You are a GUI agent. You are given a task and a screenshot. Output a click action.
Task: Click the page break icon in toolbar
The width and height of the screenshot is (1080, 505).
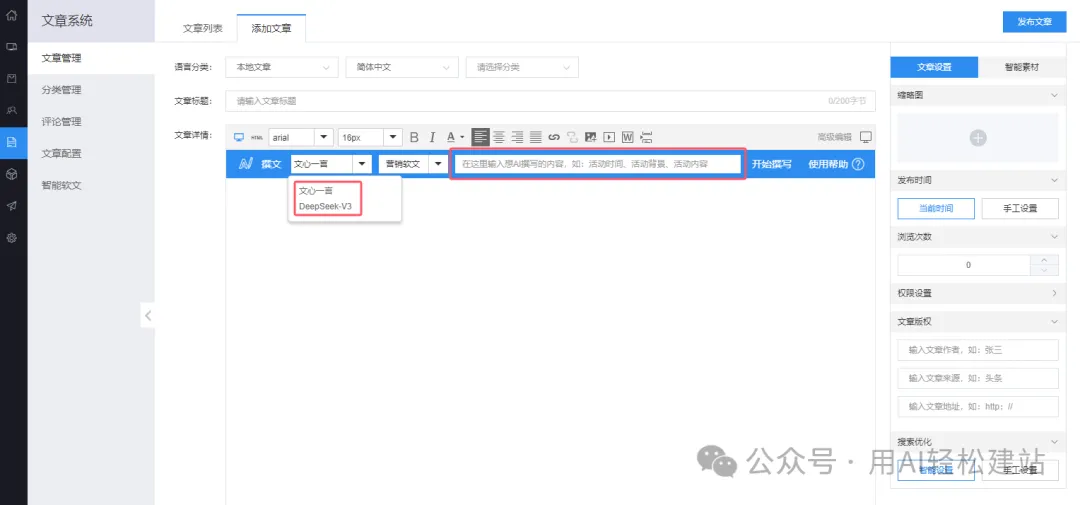coord(646,137)
